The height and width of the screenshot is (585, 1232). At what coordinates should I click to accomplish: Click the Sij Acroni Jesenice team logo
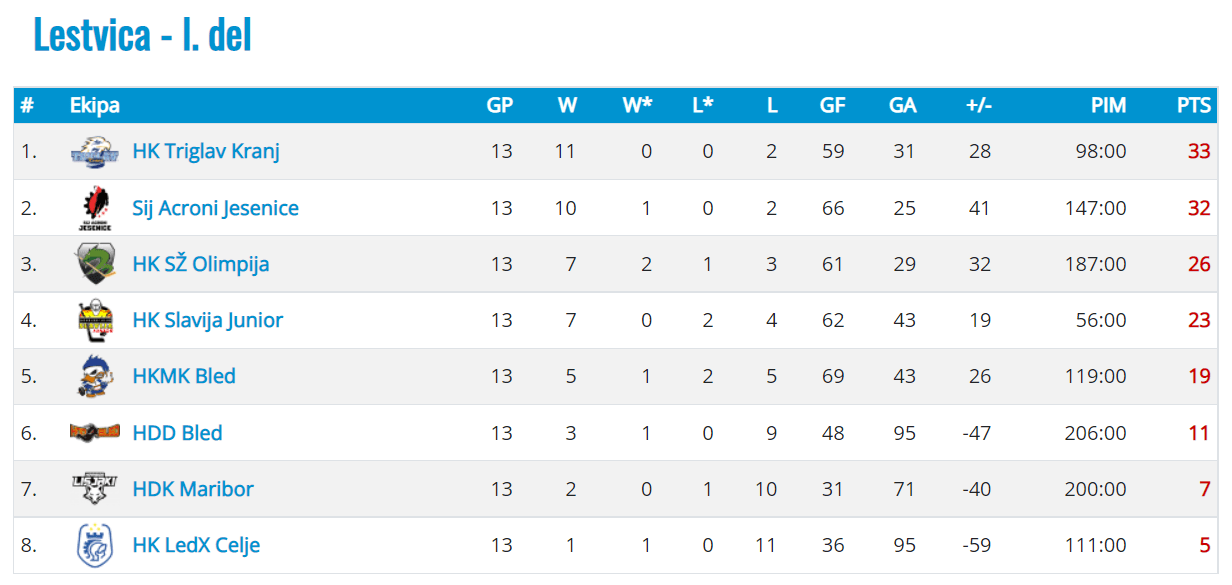(x=95, y=208)
